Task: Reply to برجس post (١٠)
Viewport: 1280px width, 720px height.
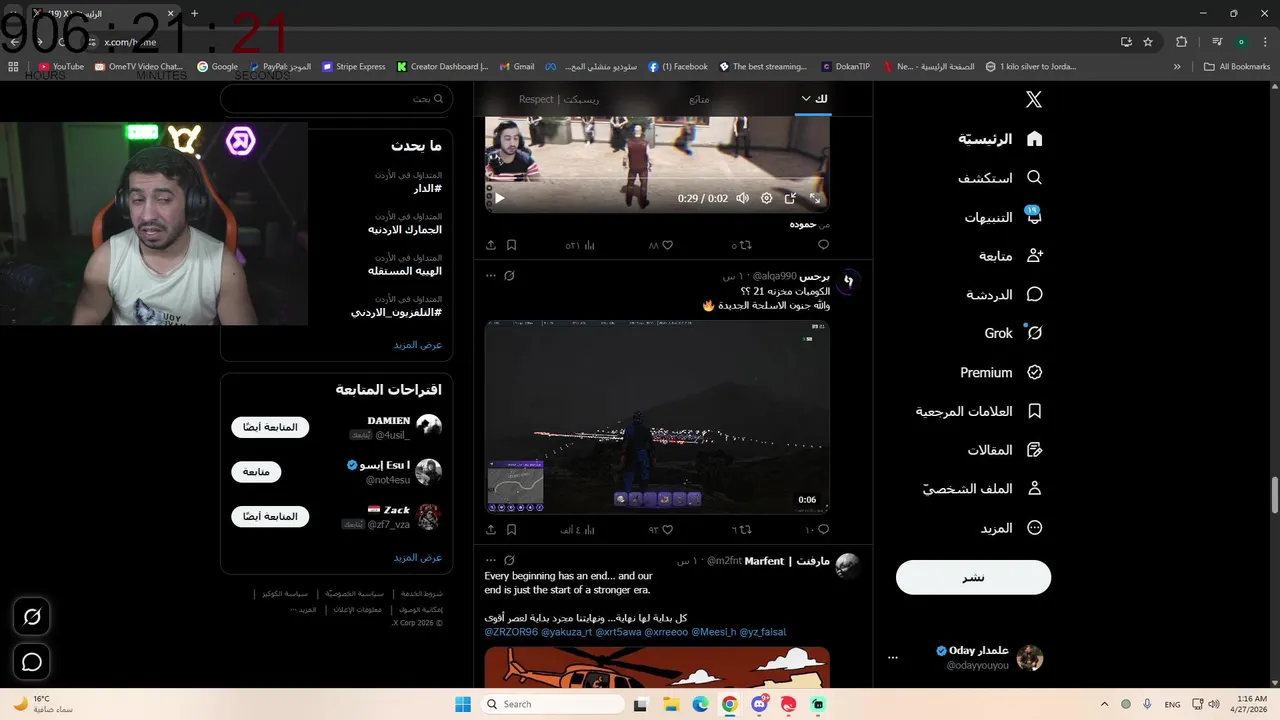Action: click(816, 529)
